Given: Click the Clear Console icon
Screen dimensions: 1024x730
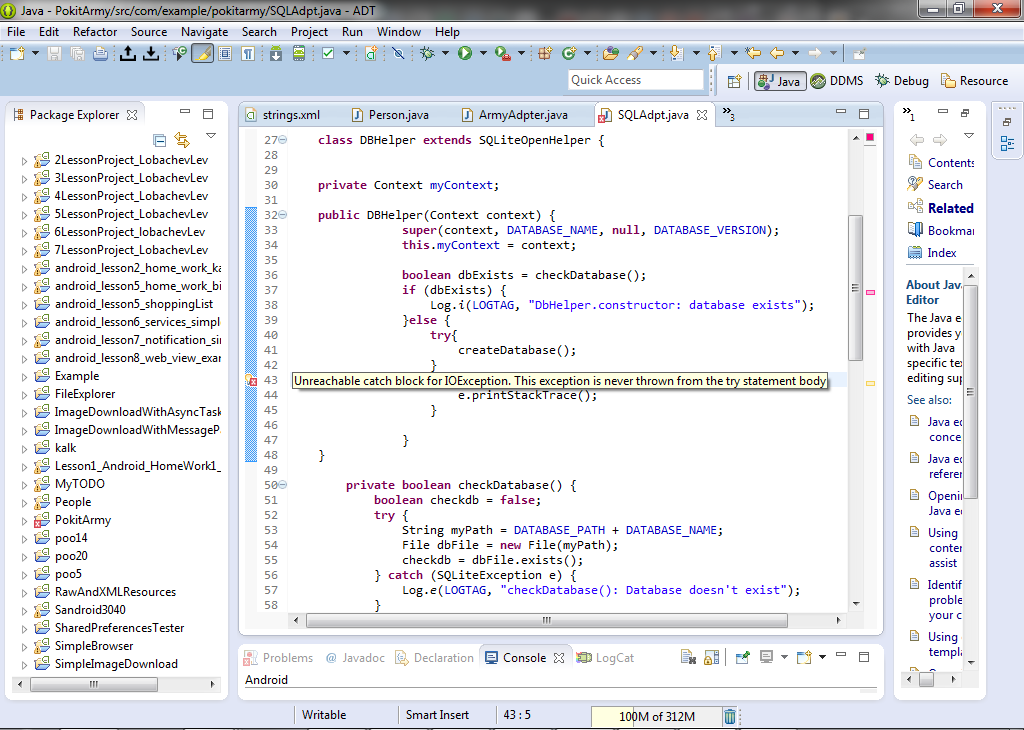Looking at the screenshot, I should tap(688, 658).
